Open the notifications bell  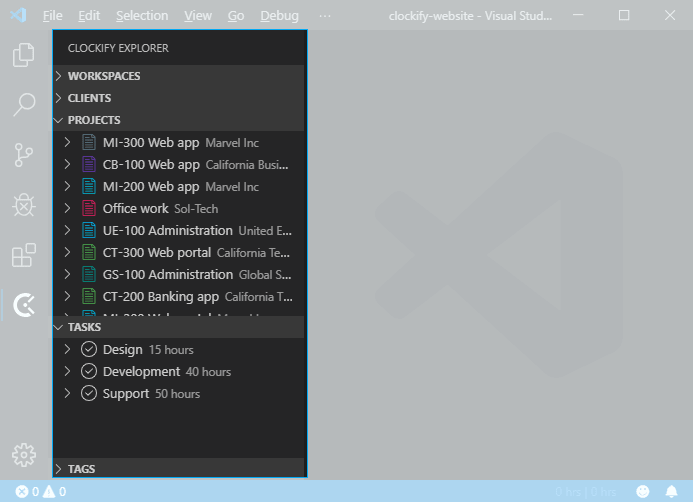671,491
